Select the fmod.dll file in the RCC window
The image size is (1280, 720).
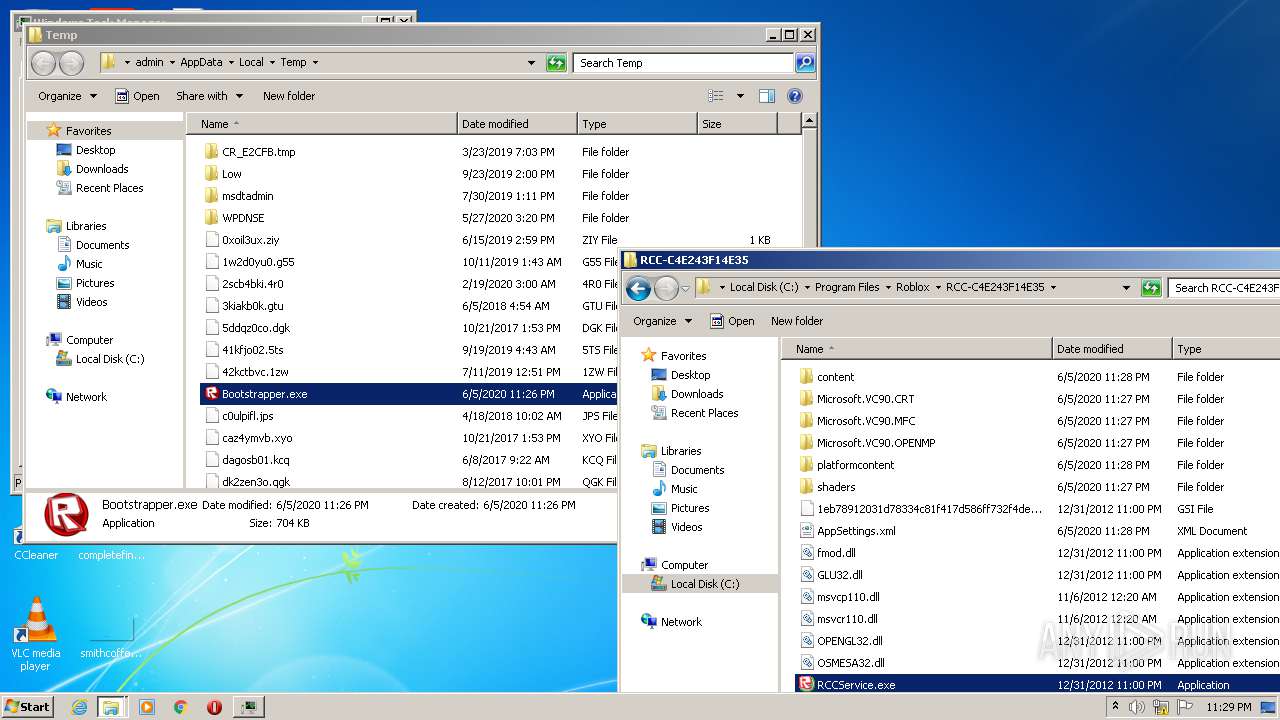(836, 553)
